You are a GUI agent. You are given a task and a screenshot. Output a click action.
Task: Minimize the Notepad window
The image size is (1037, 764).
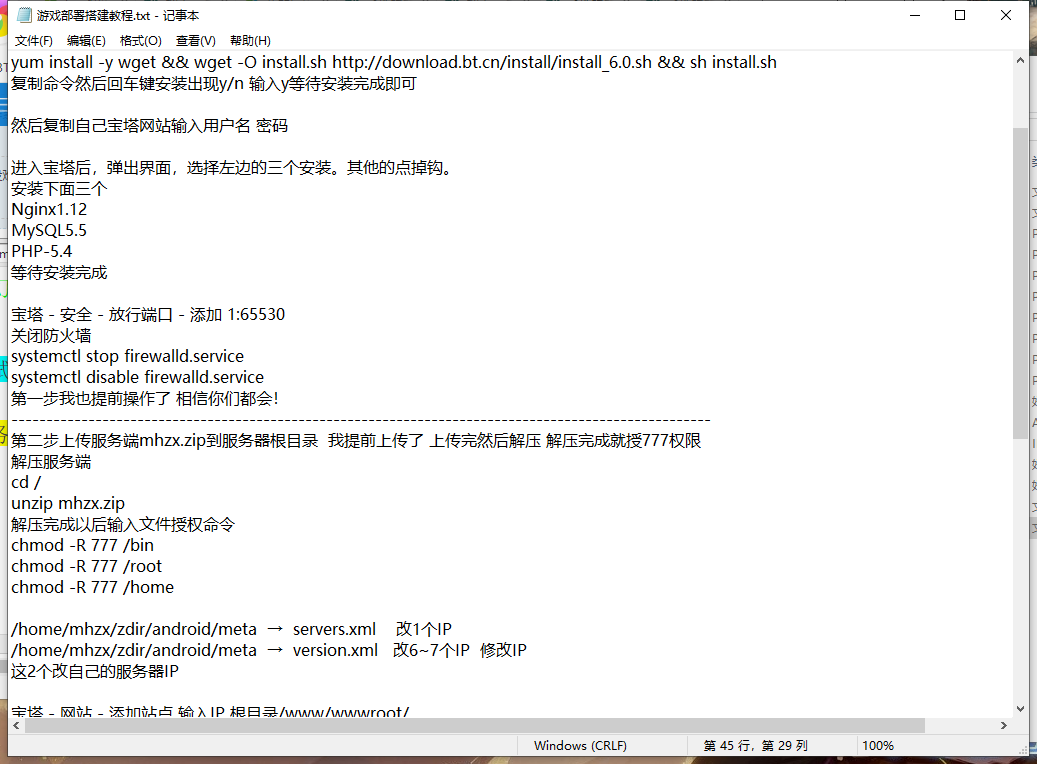point(914,16)
